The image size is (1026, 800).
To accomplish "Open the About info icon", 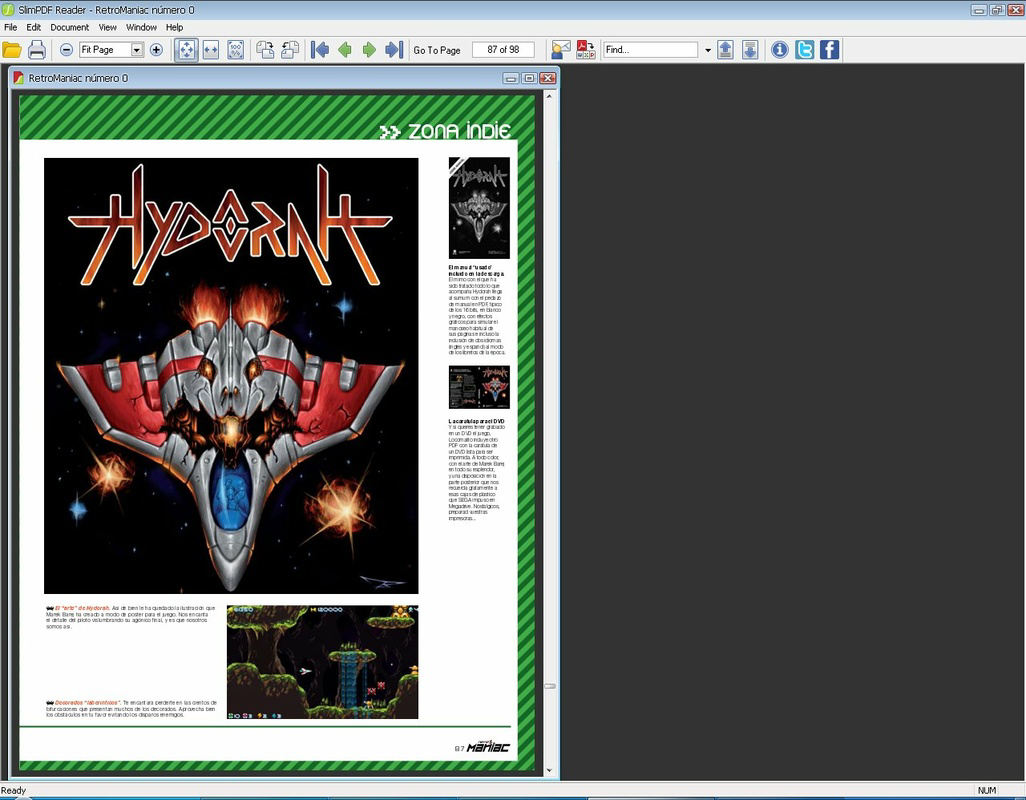I will pos(779,50).
